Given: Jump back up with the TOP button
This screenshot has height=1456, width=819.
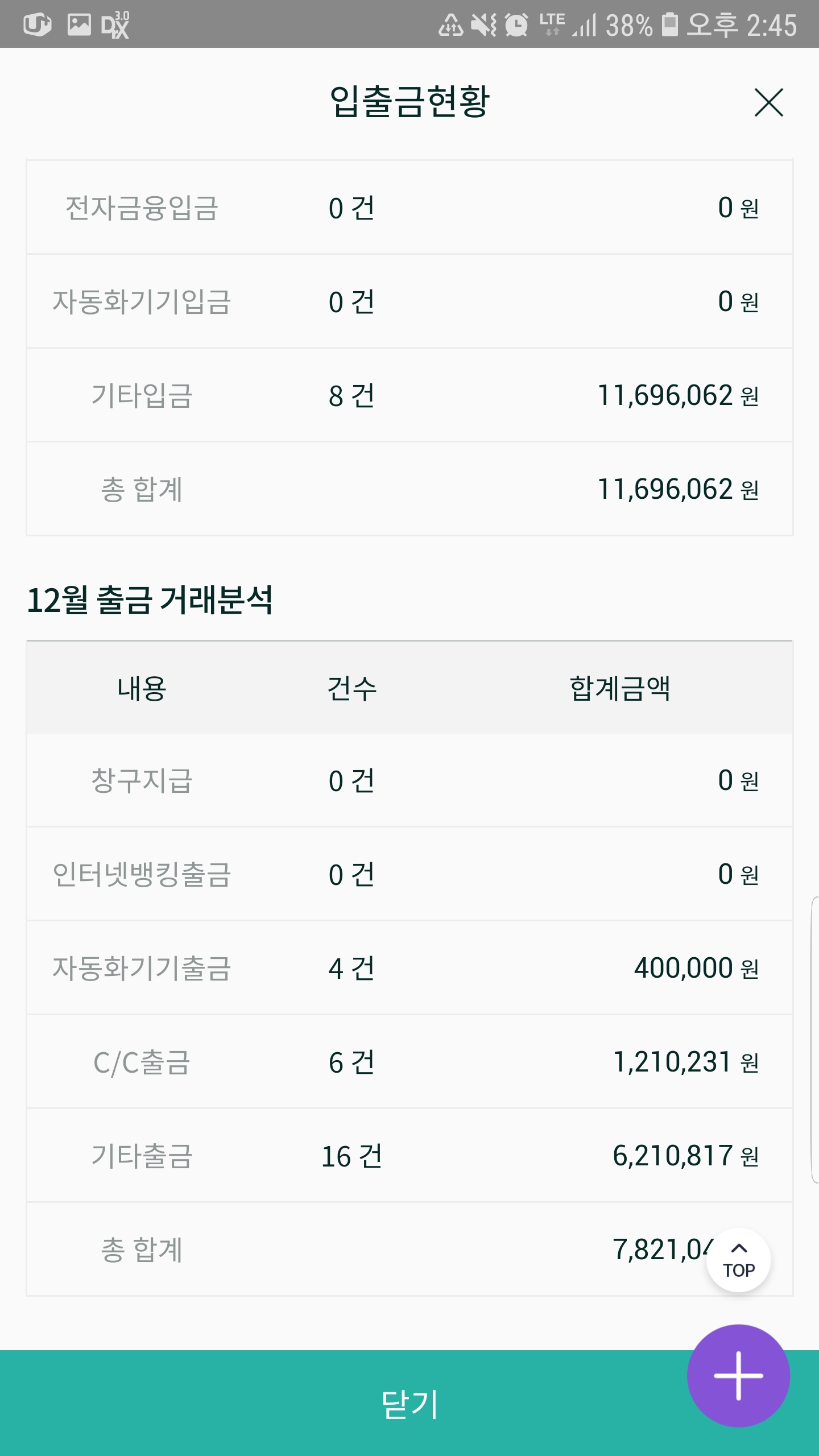Looking at the screenshot, I should 738,1260.
